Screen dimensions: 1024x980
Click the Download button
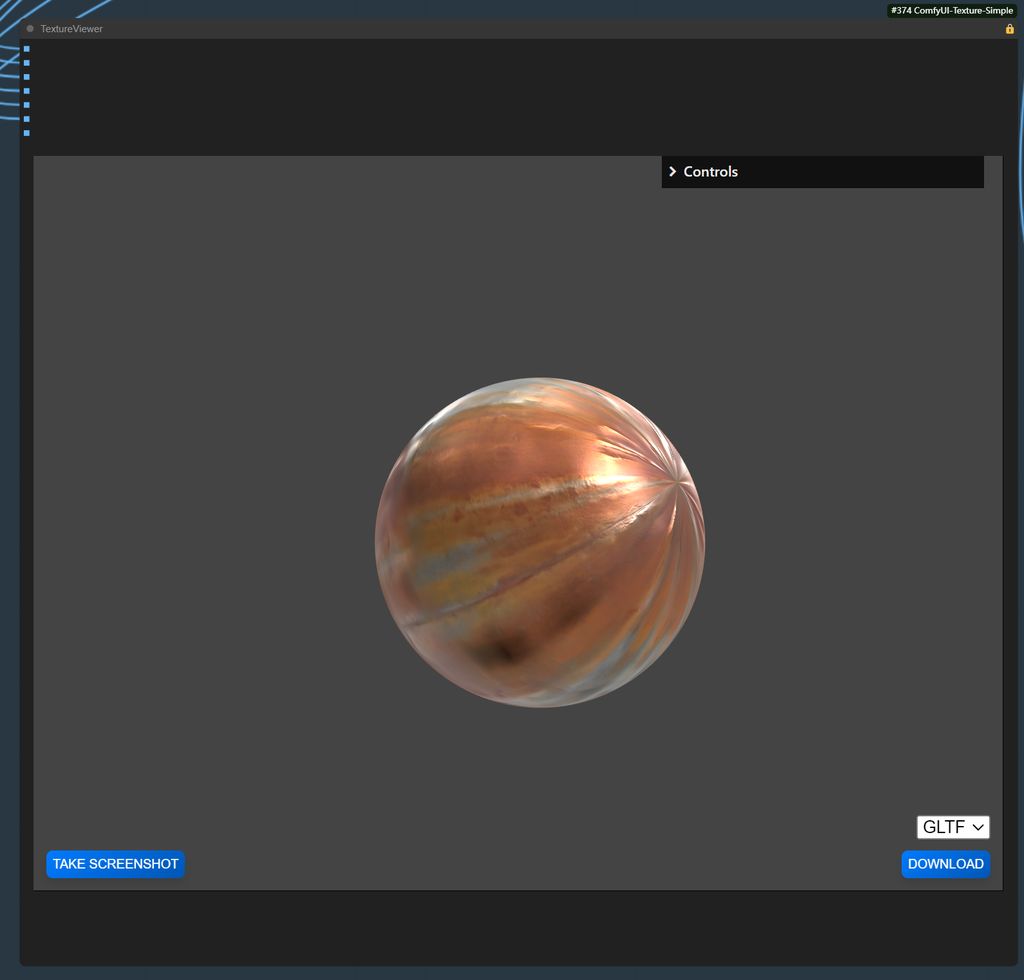pos(945,864)
